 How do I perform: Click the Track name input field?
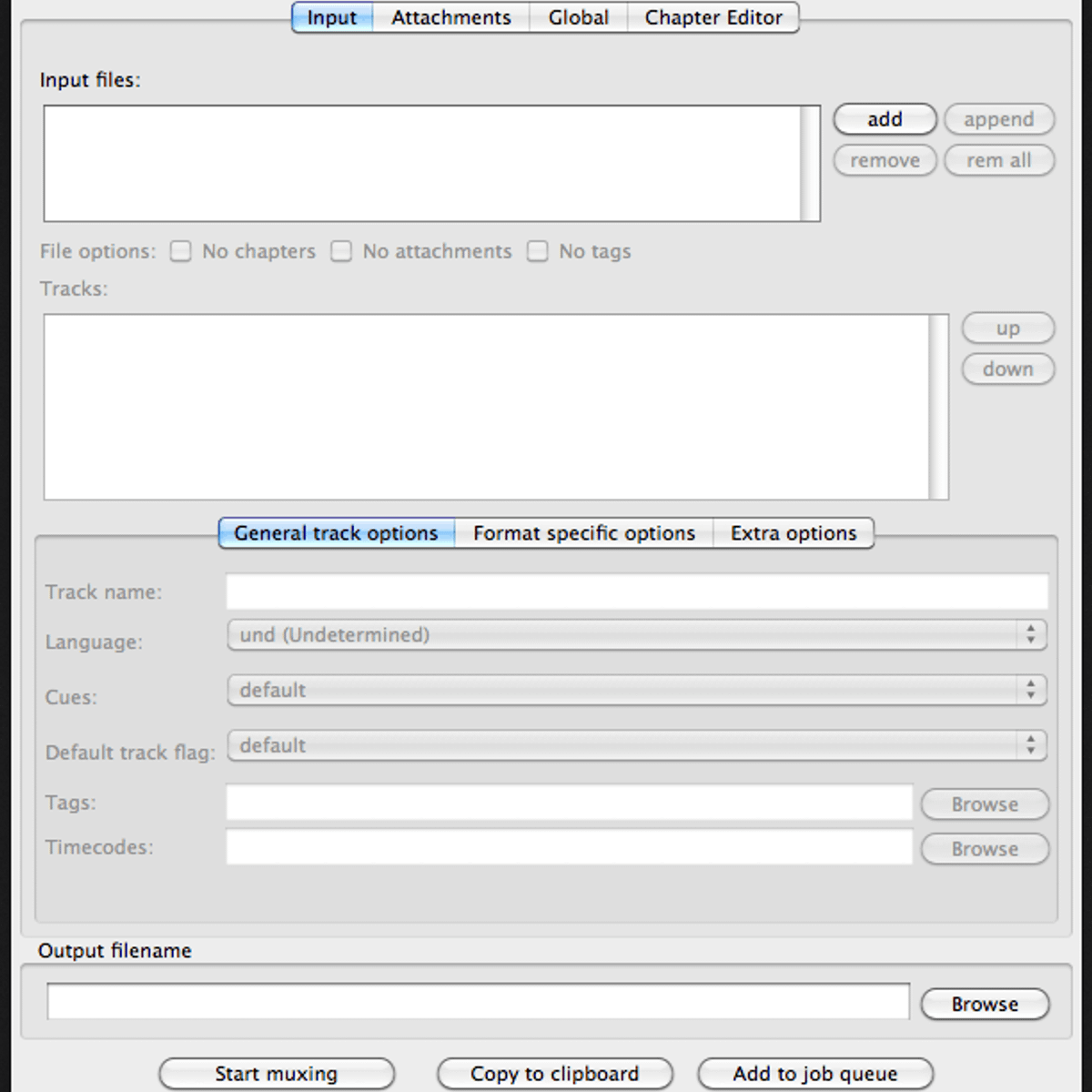click(x=636, y=591)
